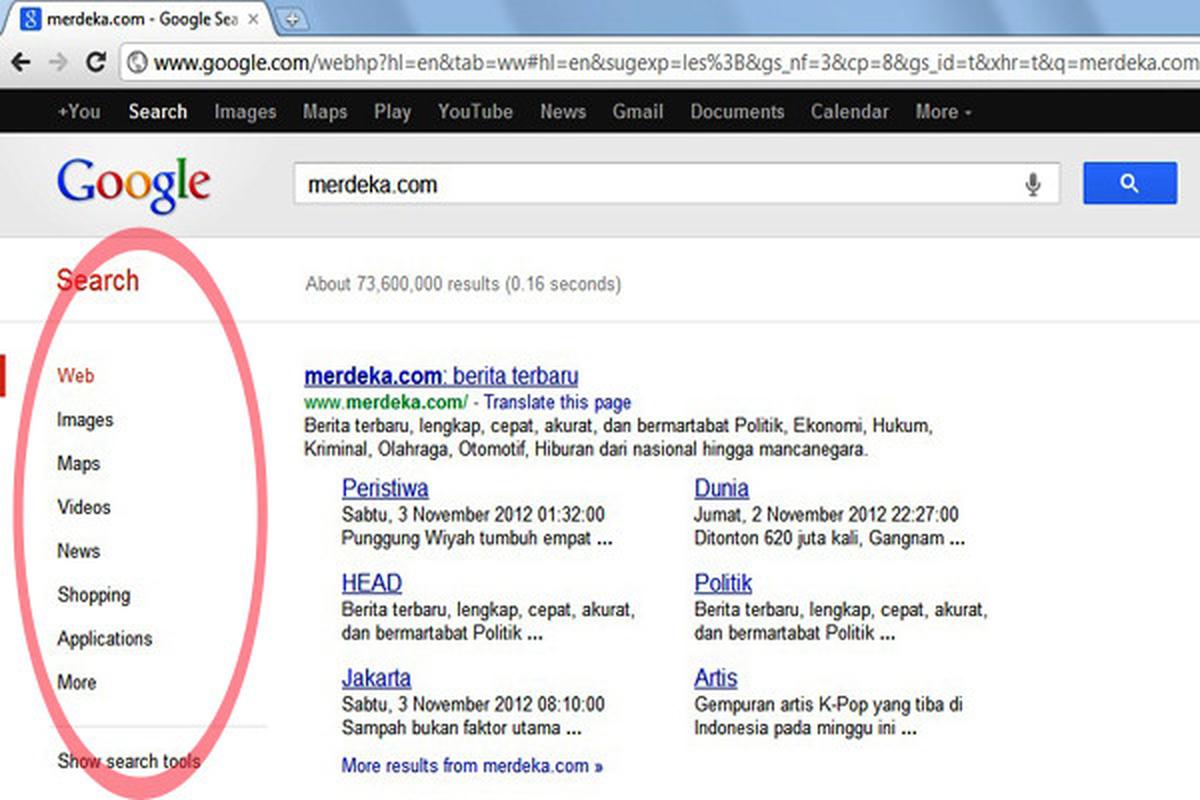
Task: Select Shopping in the left sidebar
Action: pos(94,595)
